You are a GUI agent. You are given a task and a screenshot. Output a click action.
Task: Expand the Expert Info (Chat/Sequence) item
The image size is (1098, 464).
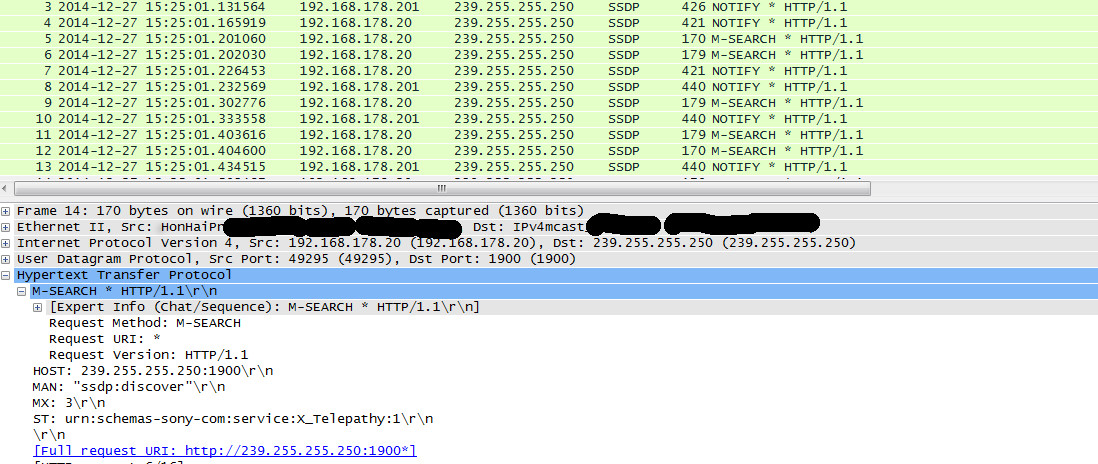pos(38,307)
